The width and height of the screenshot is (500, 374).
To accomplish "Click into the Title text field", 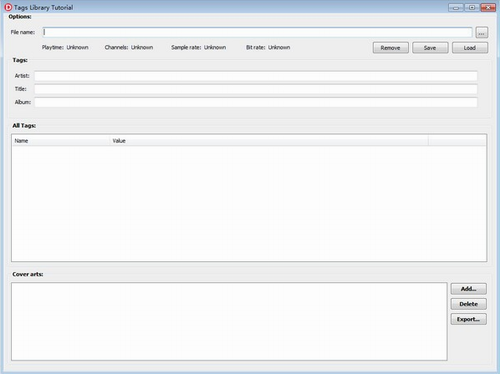I will (x=256, y=89).
